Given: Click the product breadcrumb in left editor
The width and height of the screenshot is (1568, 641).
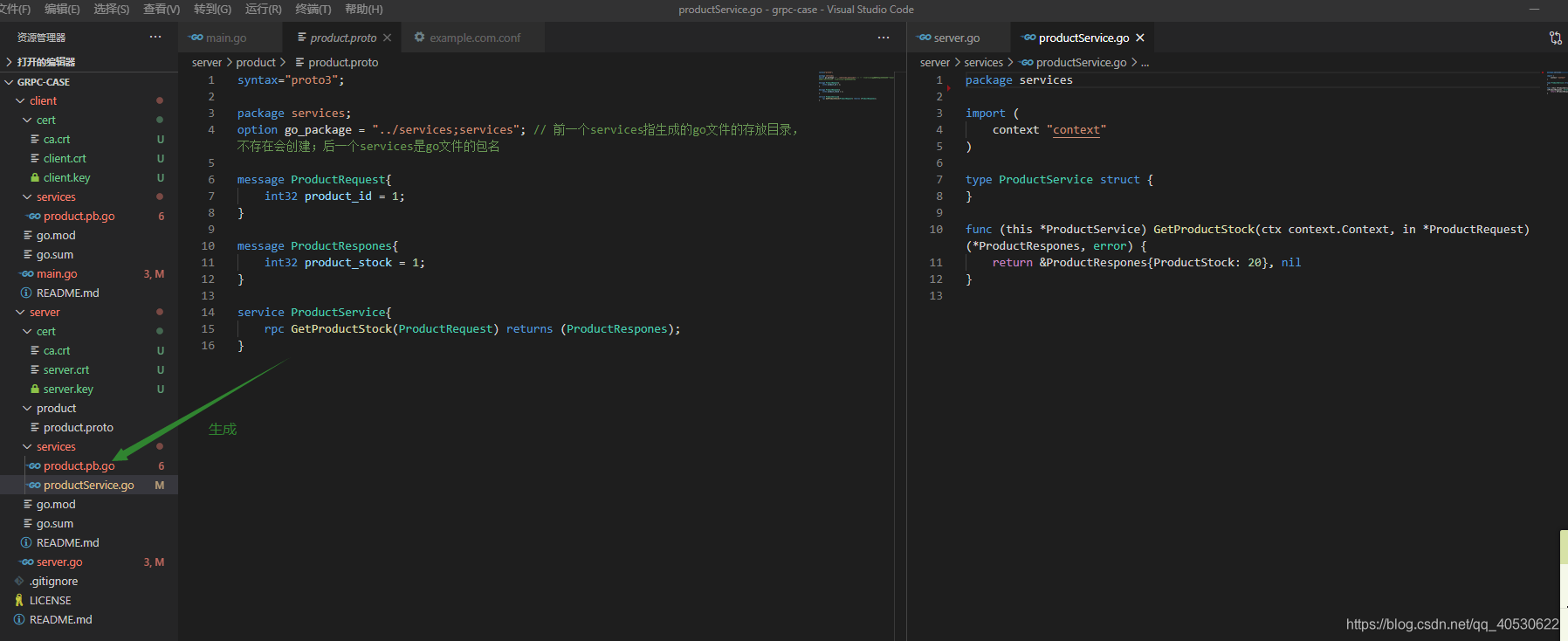Looking at the screenshot, I should pos(256,62).
